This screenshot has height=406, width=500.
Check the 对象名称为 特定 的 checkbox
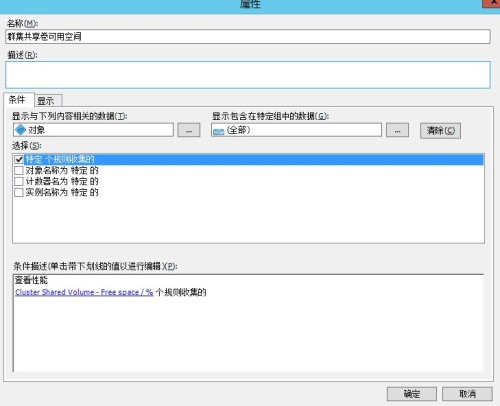click(x=19, y=170)
